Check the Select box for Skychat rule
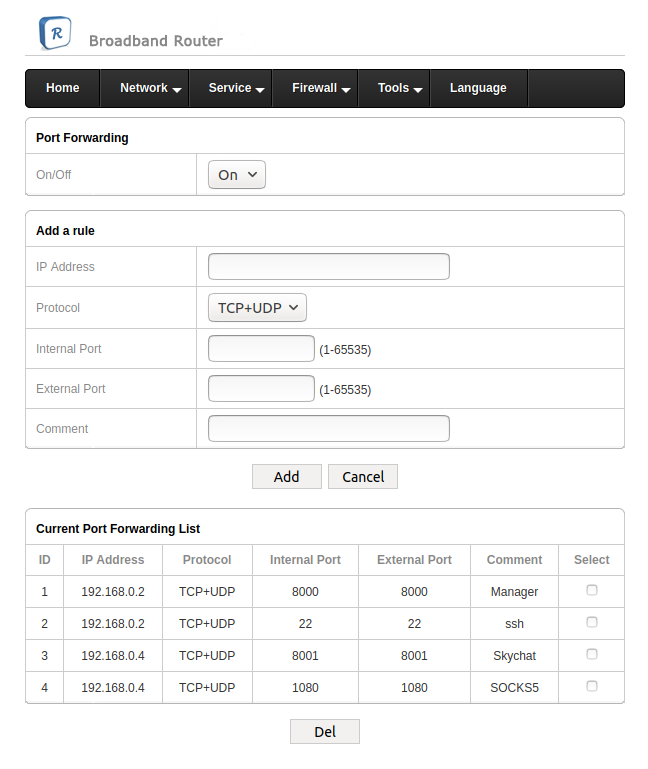Image resolution: width=648 pixels, height=769 pixels. point(592,654)
